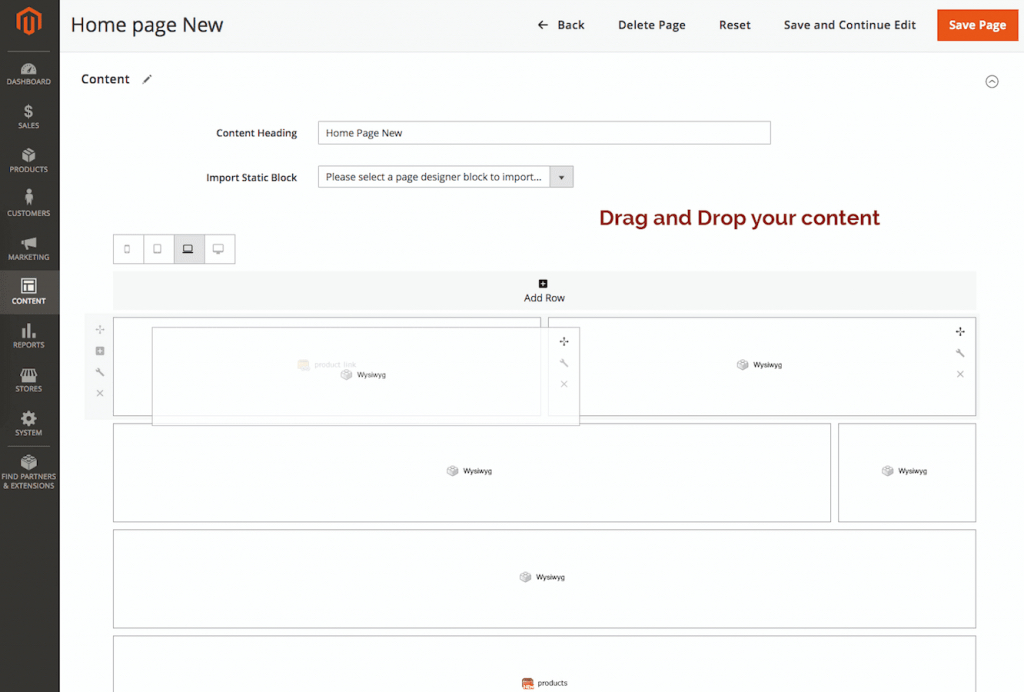Open the Sales menu in sidebar

(29, 117)
